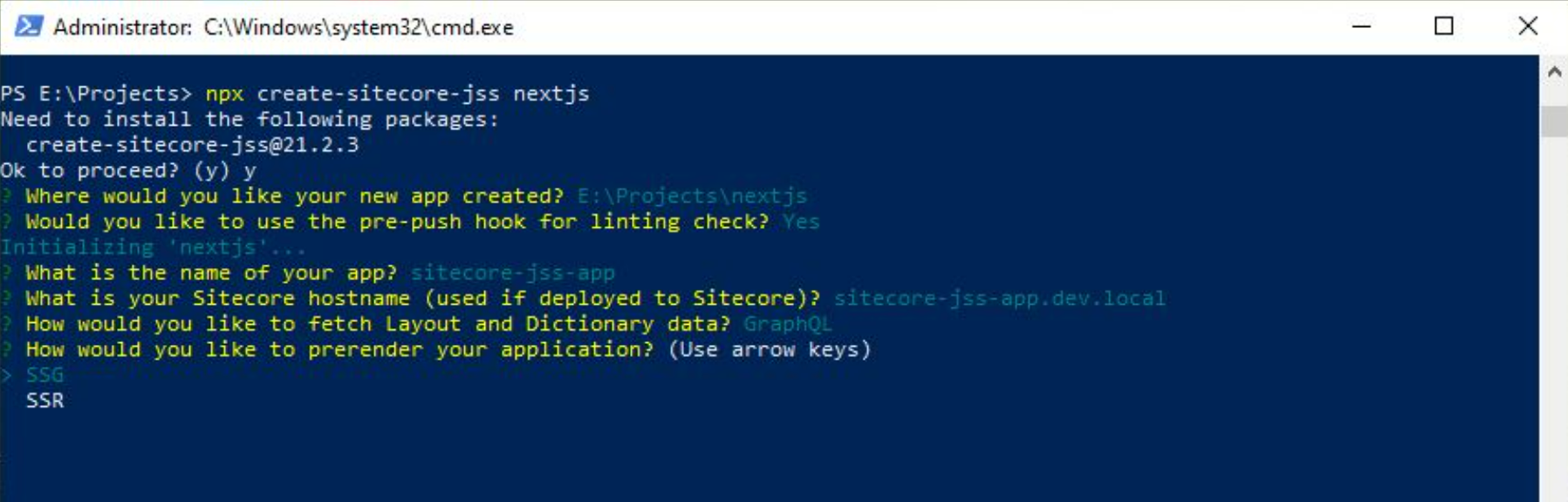Minimize the cmd.exe window
The image size is (1568, 502).
(x=1361, y=26)
